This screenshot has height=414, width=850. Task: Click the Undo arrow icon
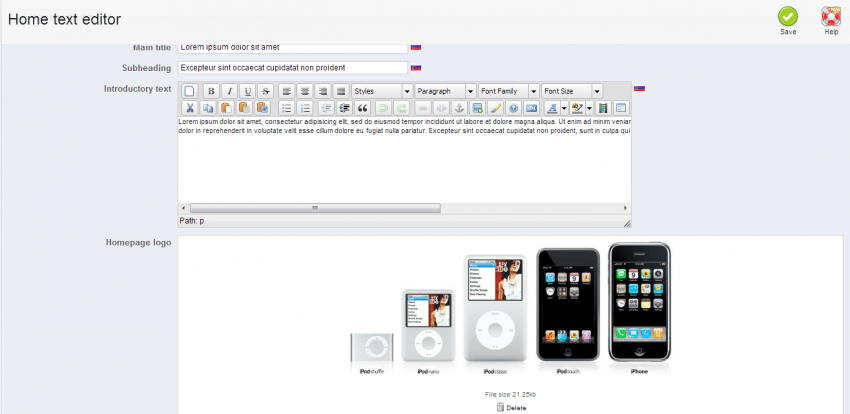pos(383,107)
